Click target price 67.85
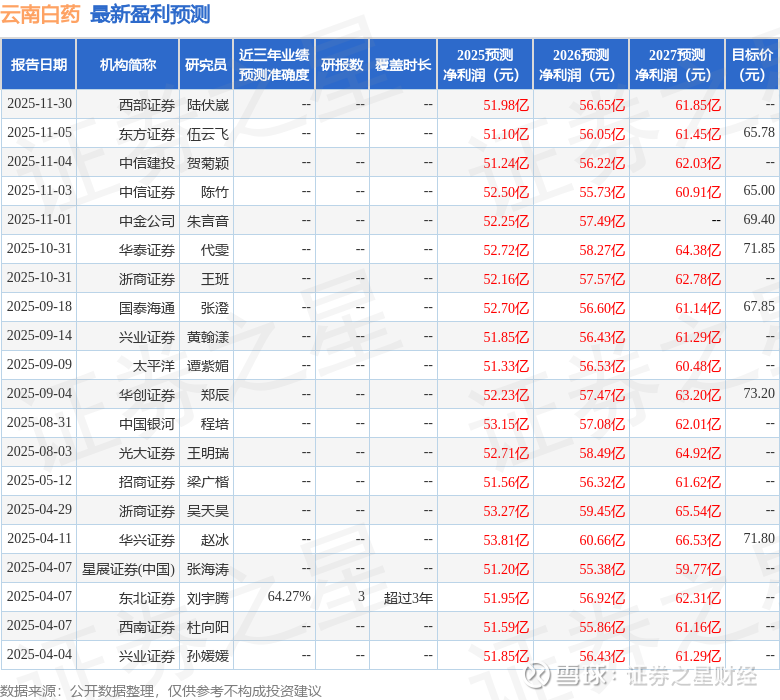Viewport: 780px width, 700px height. tap(759, 306)
